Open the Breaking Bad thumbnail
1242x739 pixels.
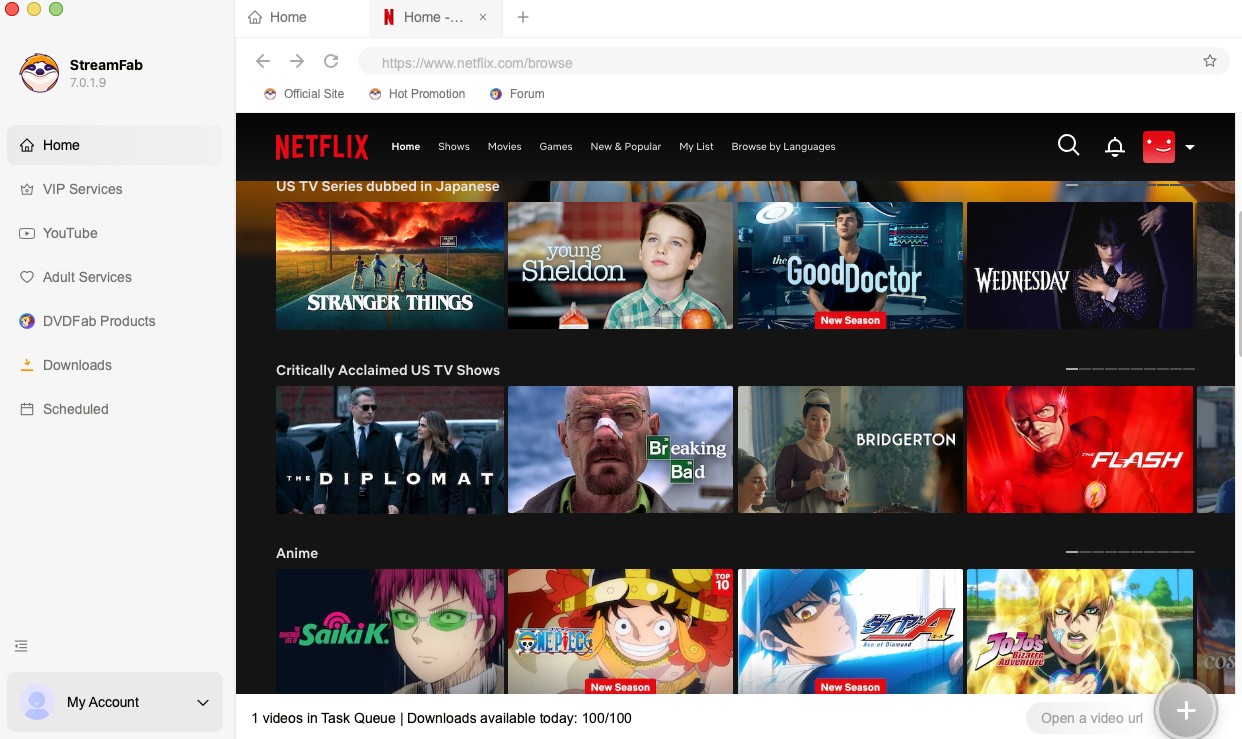tap(620, 450)
